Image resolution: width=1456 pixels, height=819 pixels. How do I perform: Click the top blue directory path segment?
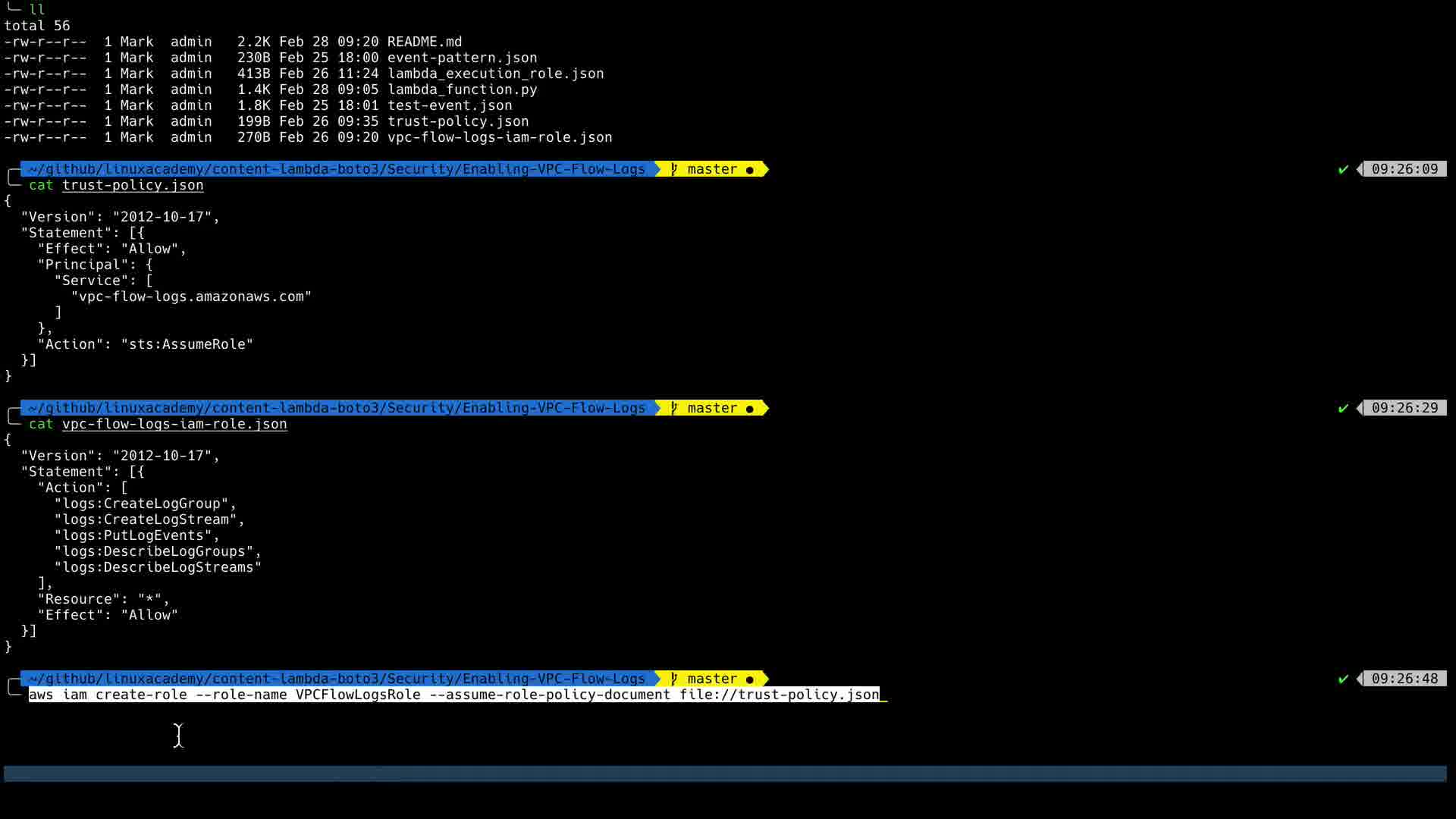click(x=337, y=169)
